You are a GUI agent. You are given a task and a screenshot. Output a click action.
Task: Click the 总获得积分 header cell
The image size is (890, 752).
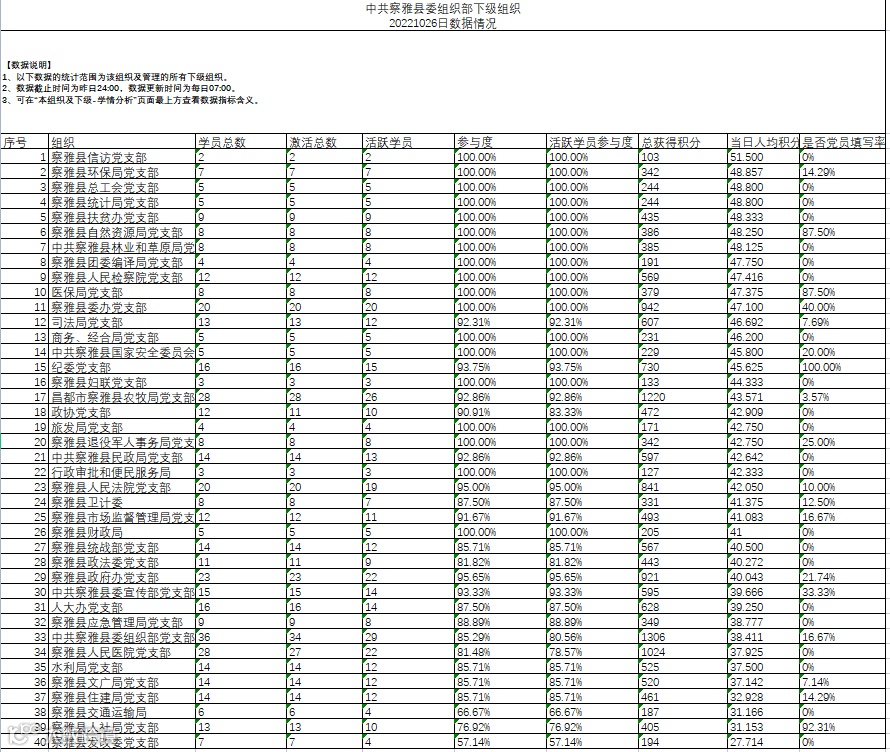point(683,142)
